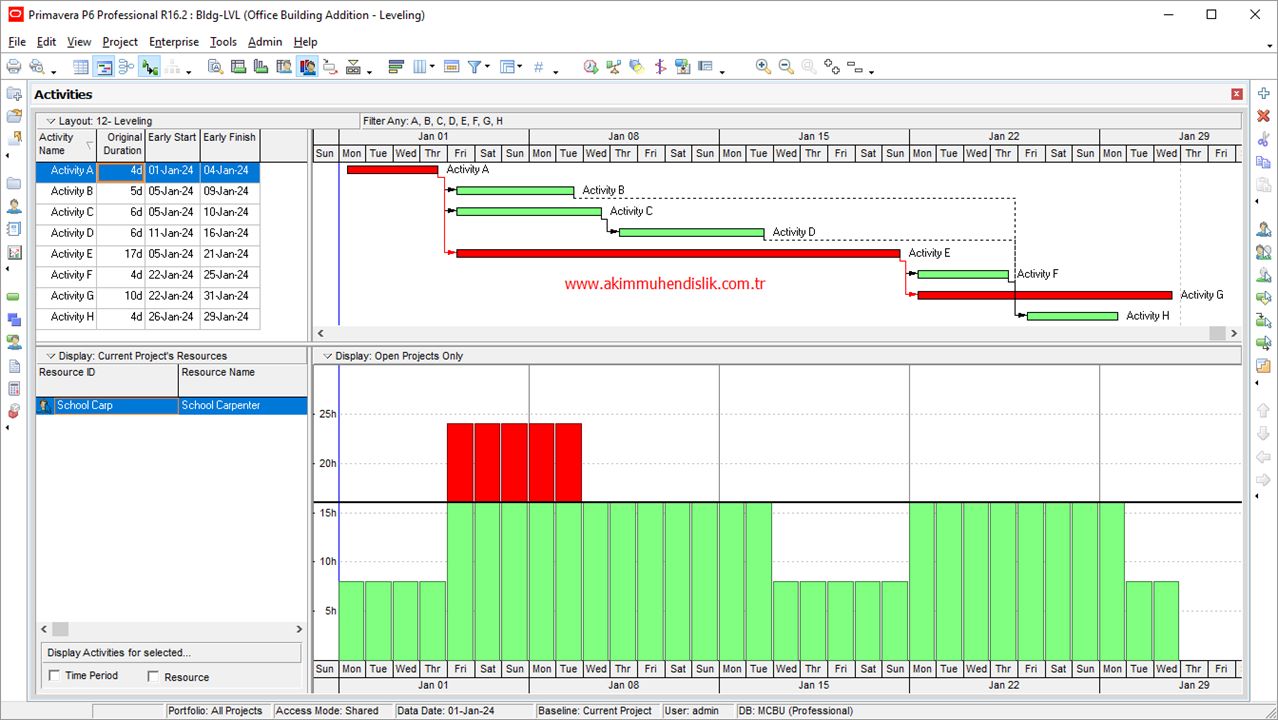1278x720 pixels.
Task: Open the Project menu
Action: pos(120,42)
